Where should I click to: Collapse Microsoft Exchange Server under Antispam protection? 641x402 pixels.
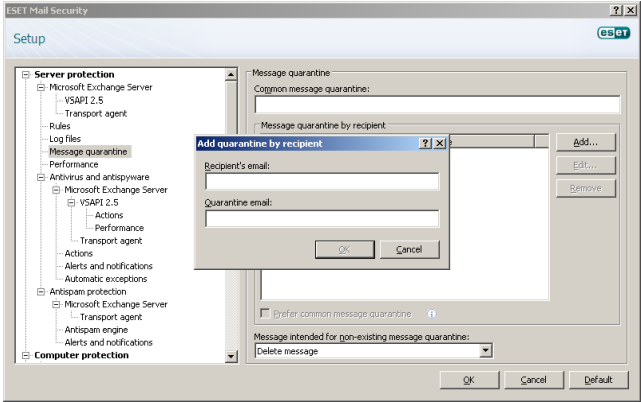[x=56, y=304]
